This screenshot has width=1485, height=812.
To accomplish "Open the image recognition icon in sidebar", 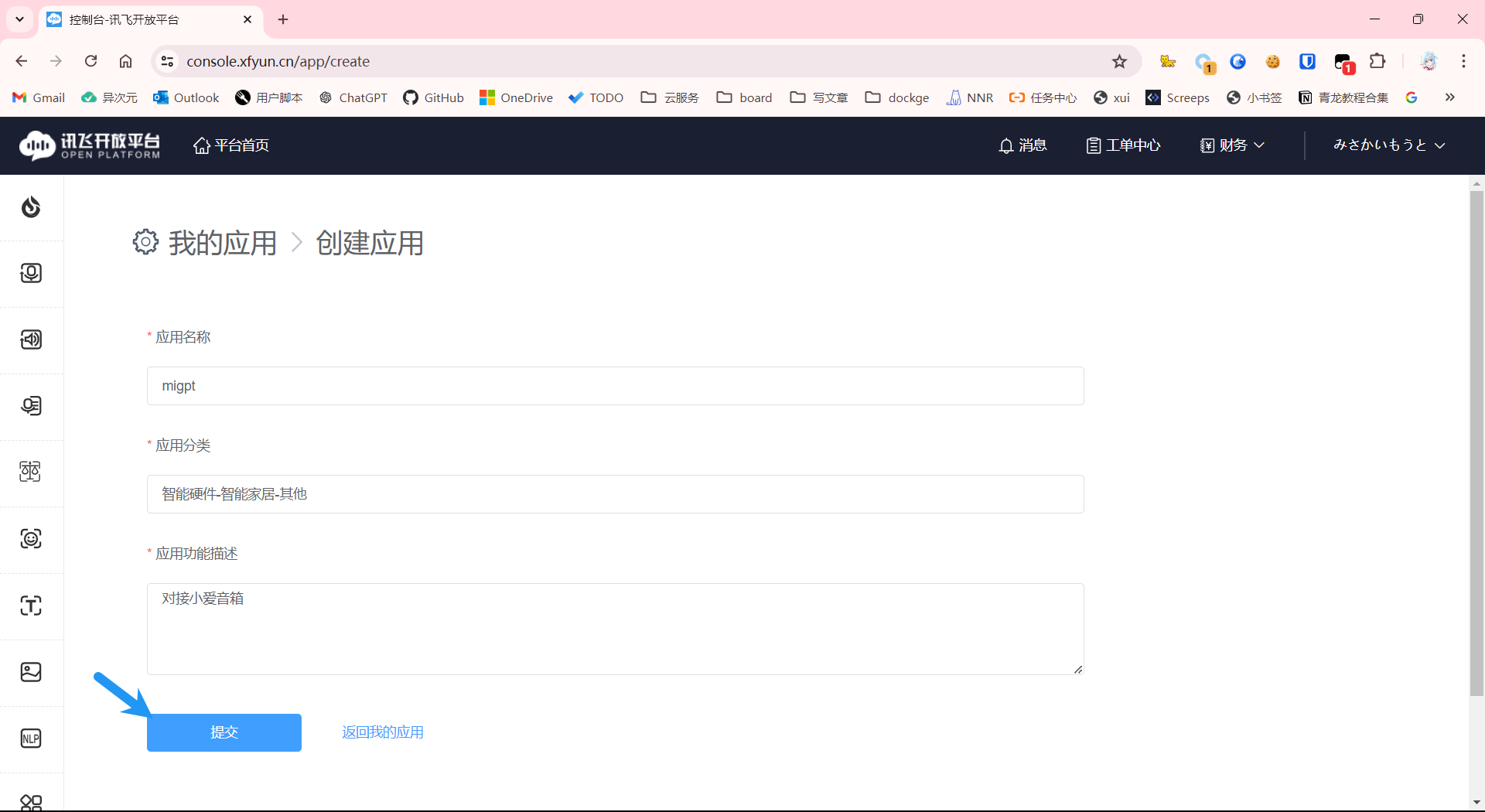I will point(31,672).
